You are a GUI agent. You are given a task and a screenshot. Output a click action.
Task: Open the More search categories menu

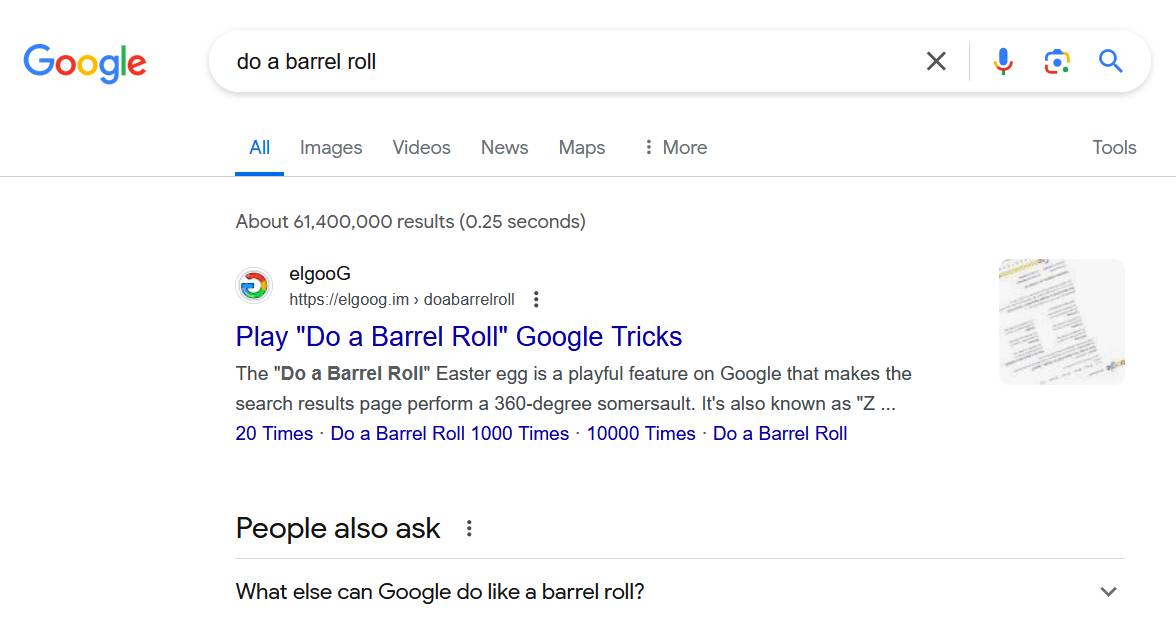pyautogui.click(x=674, y=147)
